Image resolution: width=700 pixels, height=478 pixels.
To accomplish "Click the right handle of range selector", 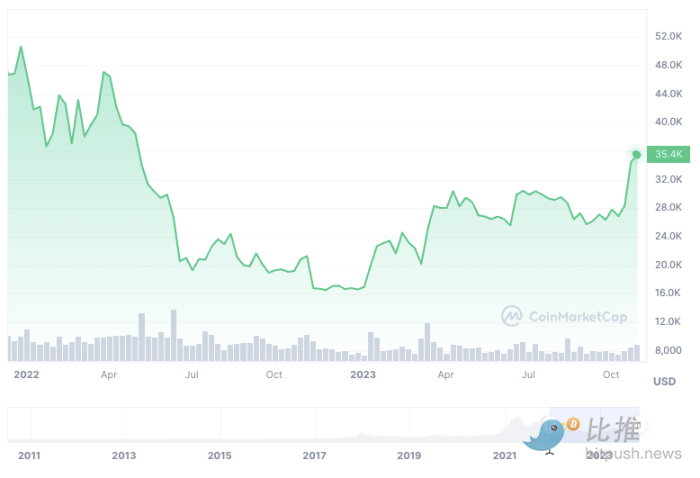I will click(639, 424).
